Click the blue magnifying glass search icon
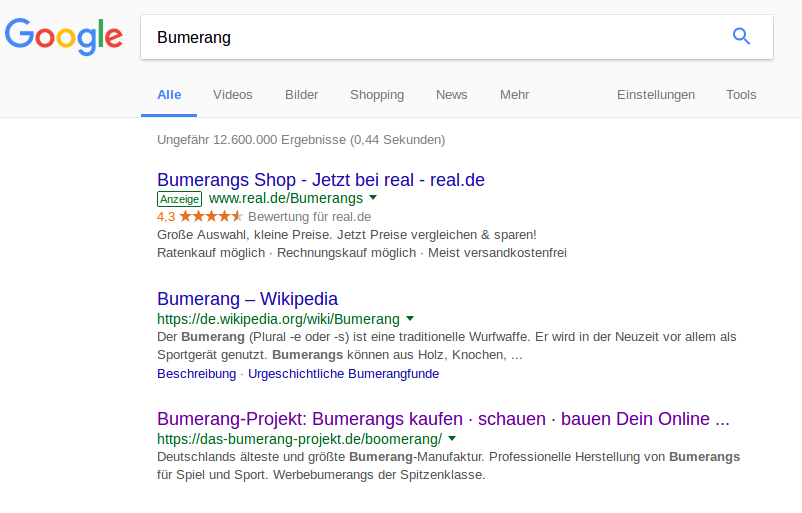 (741, 36)
